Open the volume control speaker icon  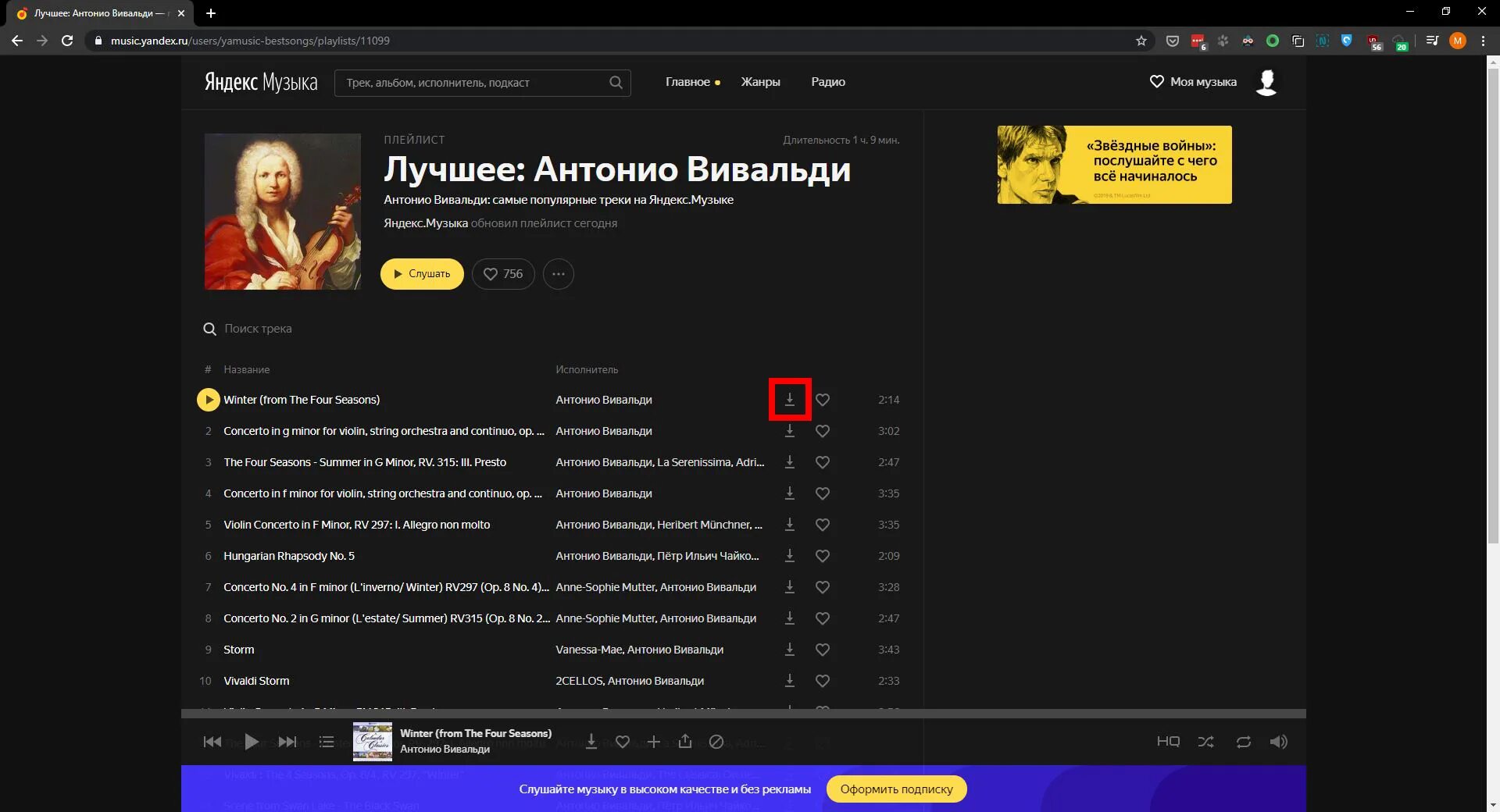point(1279,742)
